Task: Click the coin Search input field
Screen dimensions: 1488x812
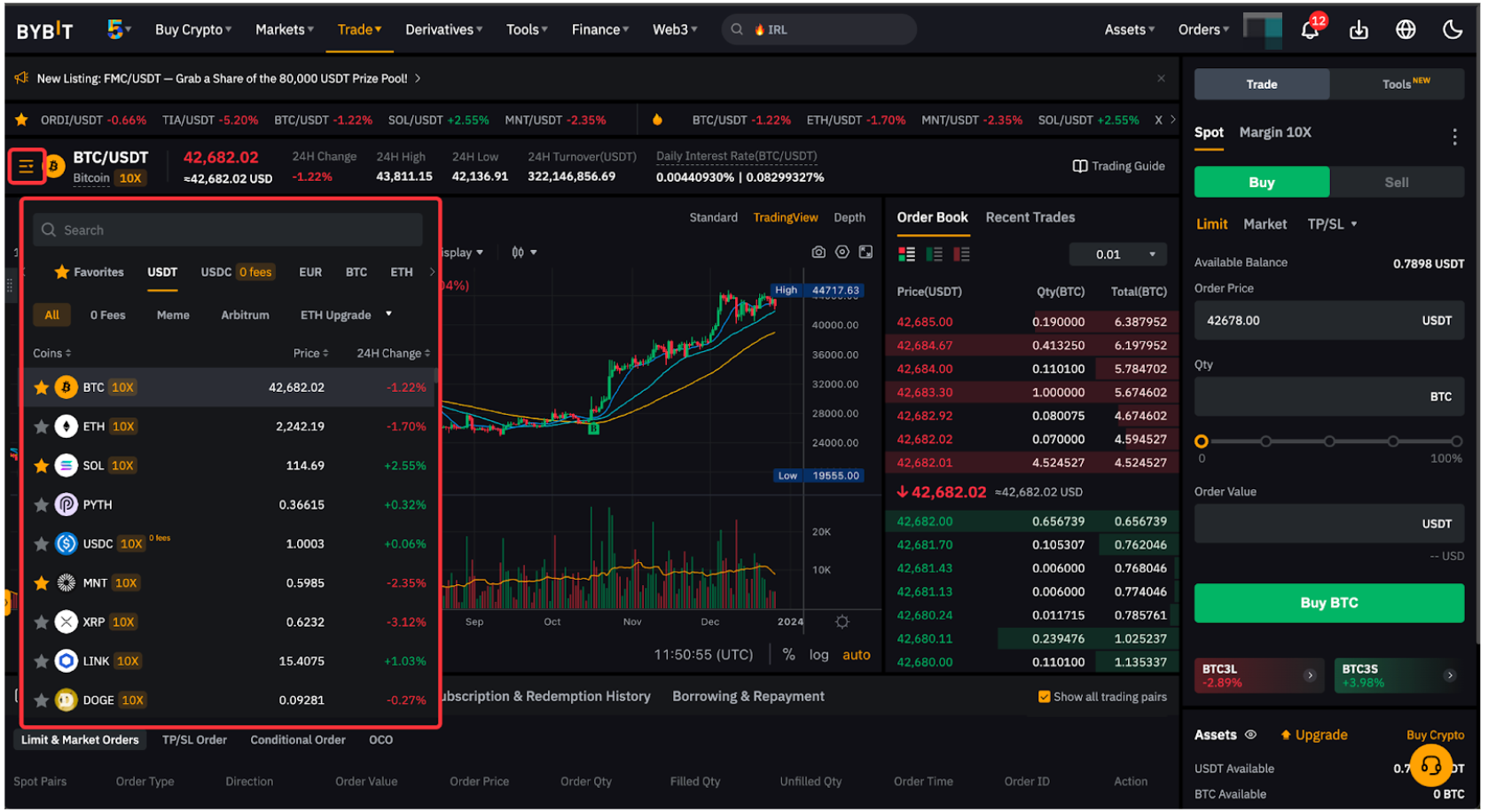Action: point(227,230)
